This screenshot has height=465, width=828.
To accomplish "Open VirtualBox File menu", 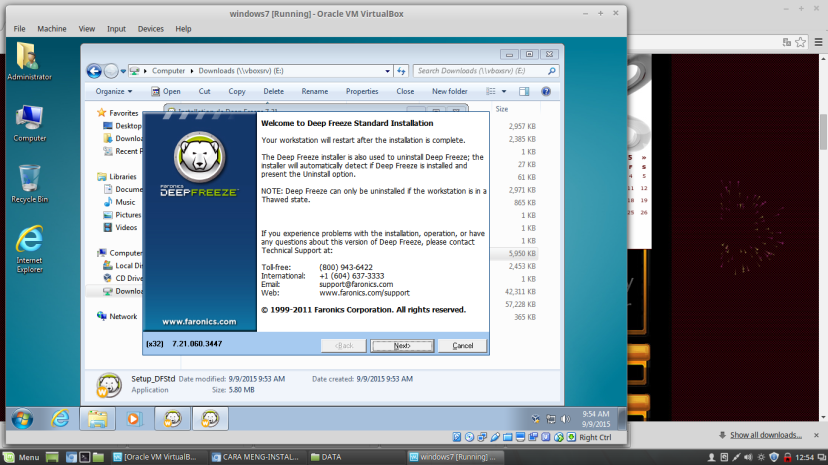I will coord(20,29).
